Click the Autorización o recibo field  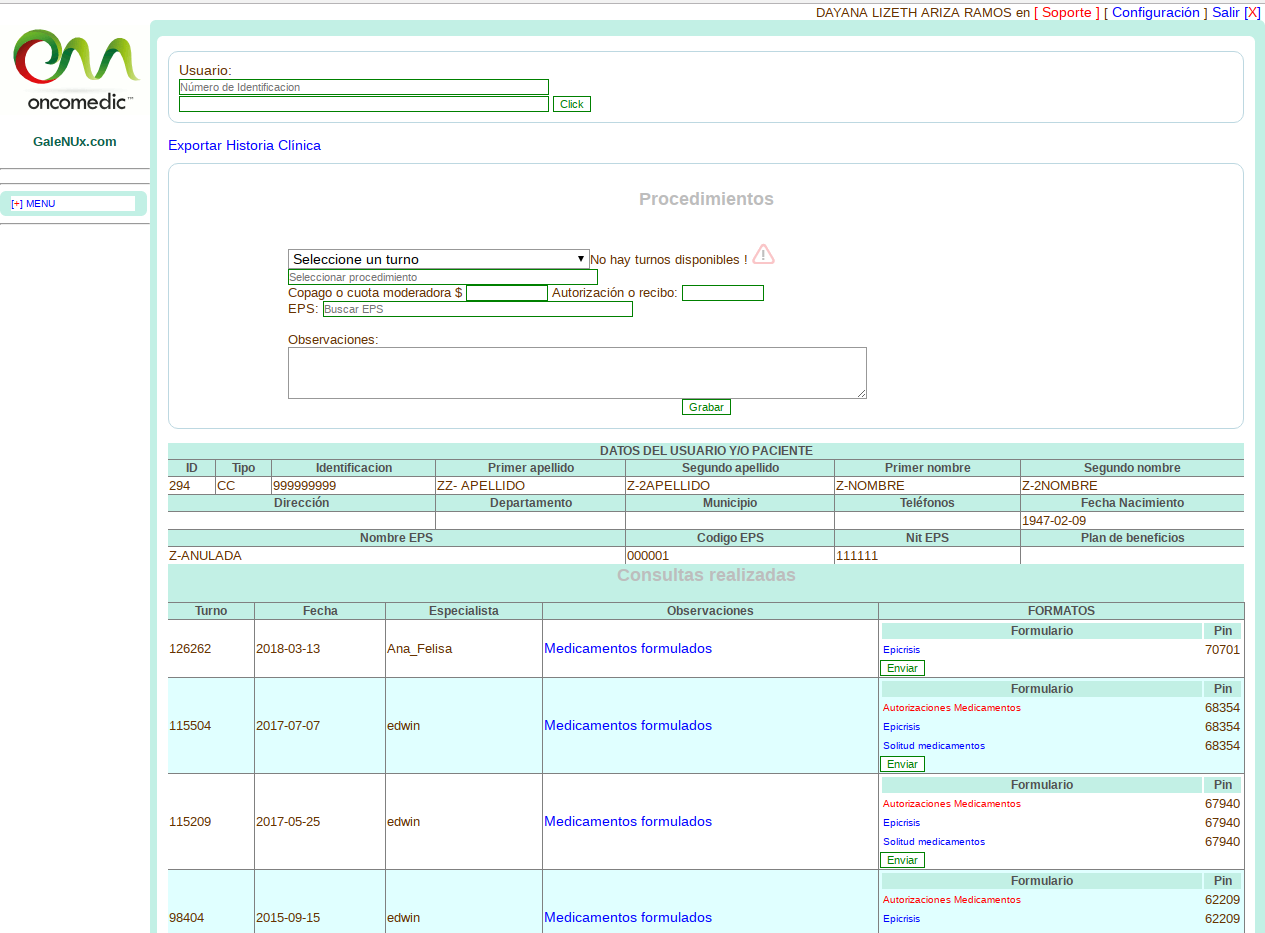pos(722,293)
